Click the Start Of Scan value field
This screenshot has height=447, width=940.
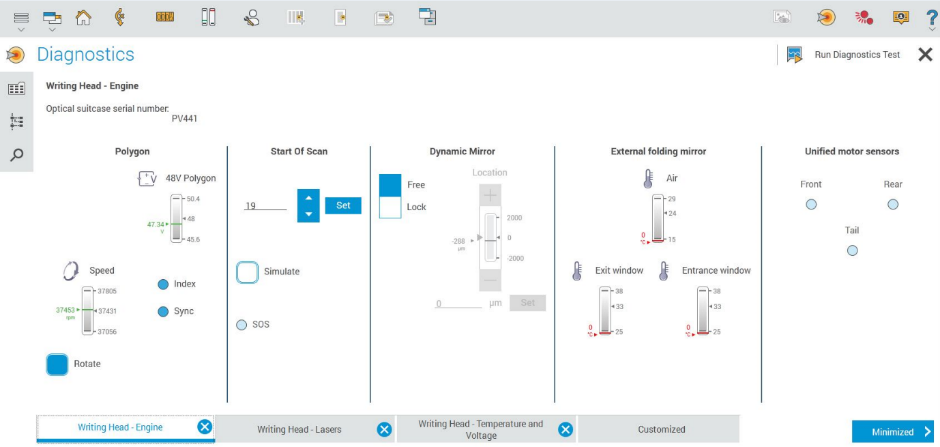[266, 206]
